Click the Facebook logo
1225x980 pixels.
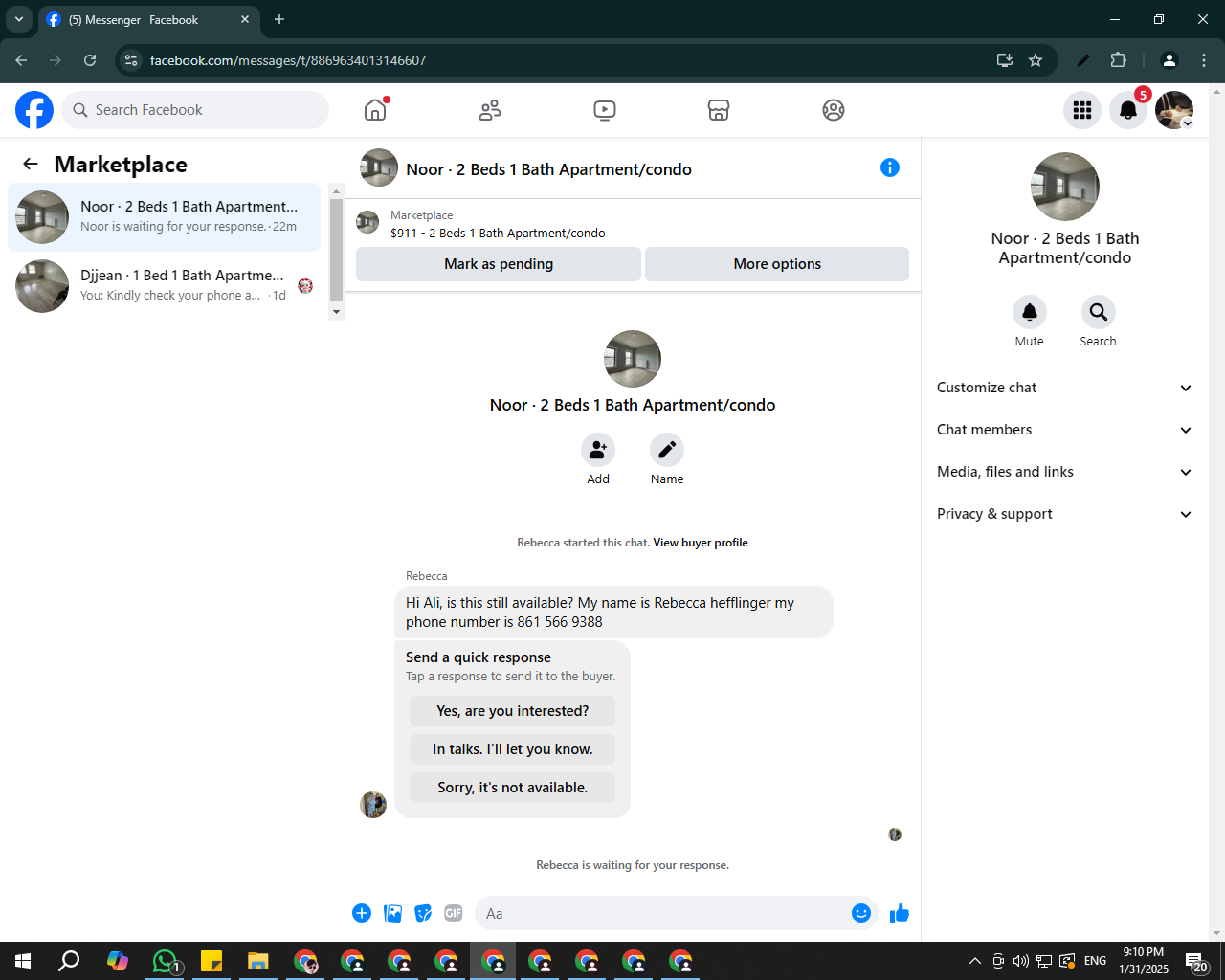(x=34, y=110)
